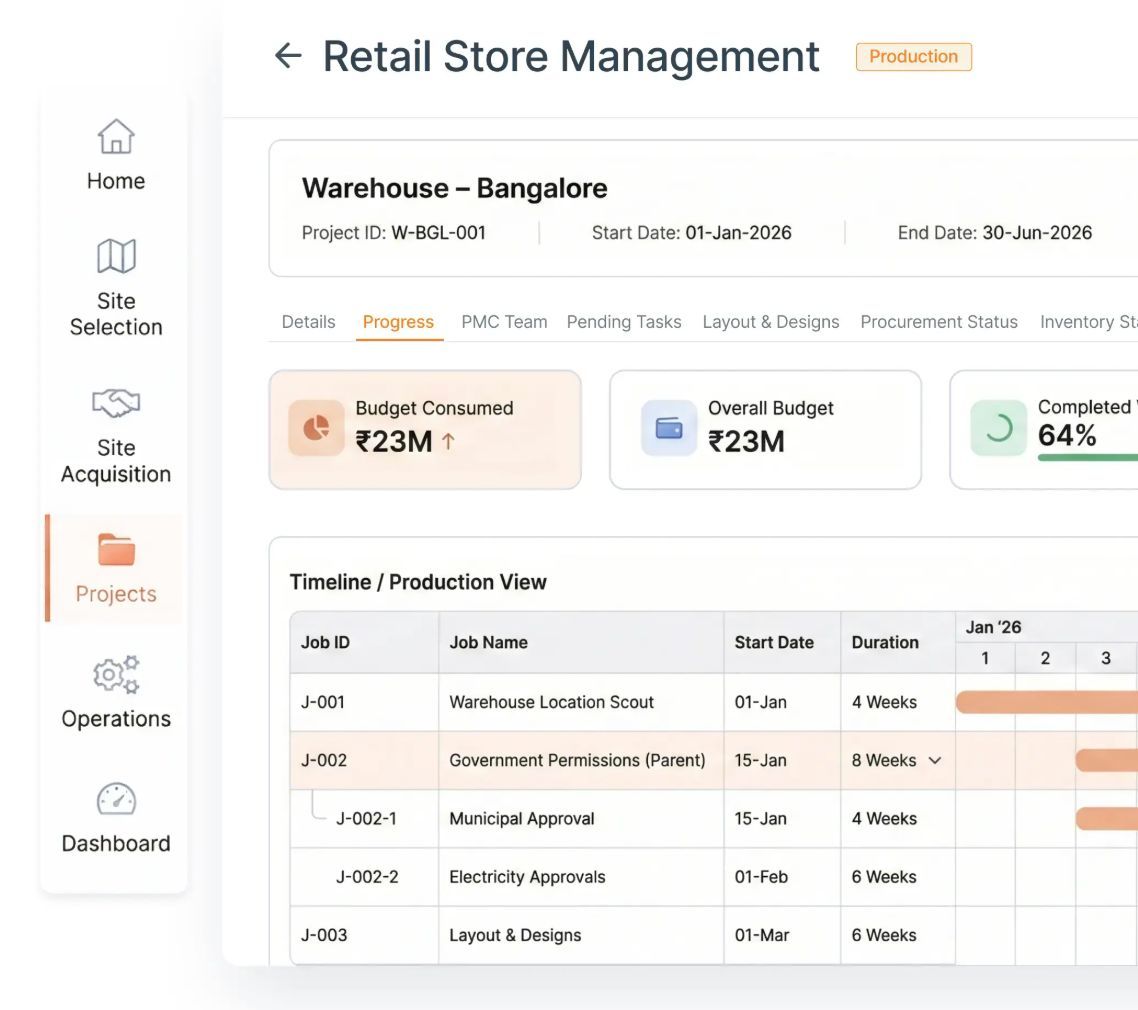Image resolution: width=1138 pixels, height=1010 pixels.
Task: Click Warehouse Location Scout job name
Action: pos(552,702)
